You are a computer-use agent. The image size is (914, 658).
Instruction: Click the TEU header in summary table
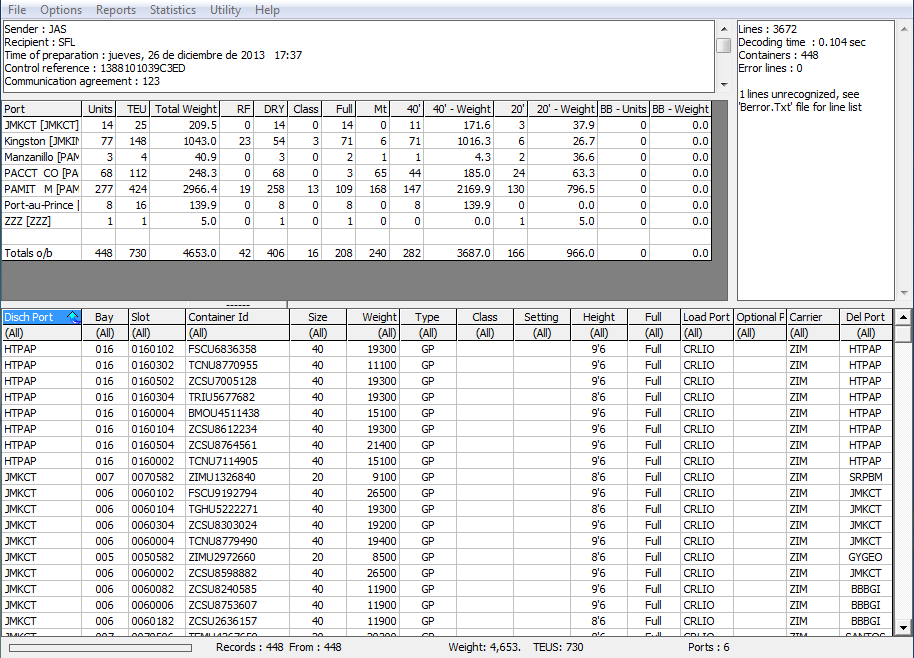pyautogui.click(x=132, y=109)
